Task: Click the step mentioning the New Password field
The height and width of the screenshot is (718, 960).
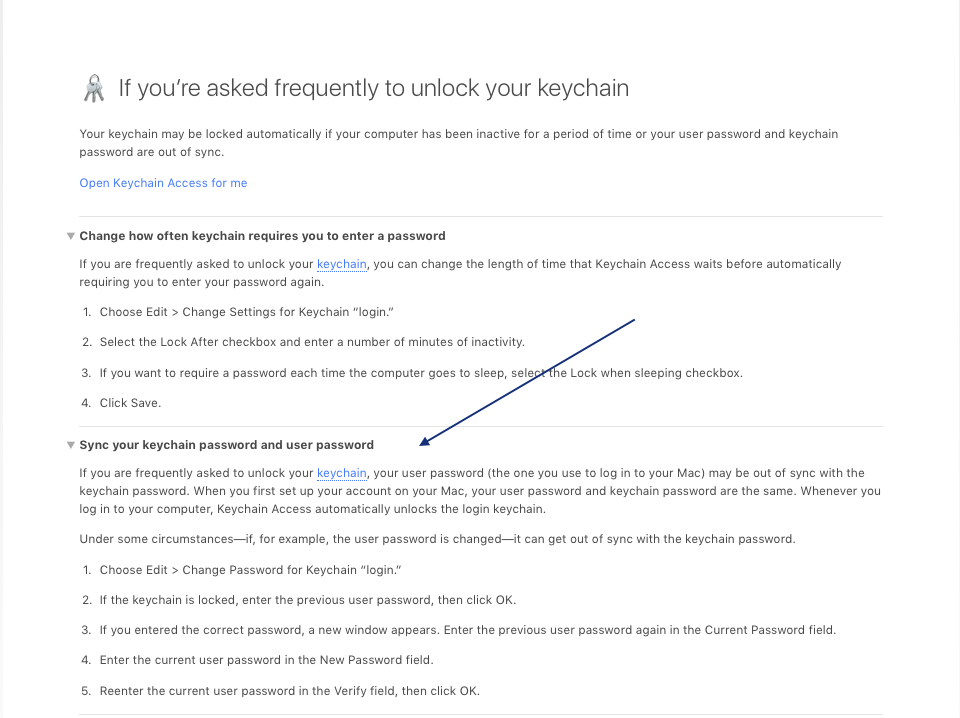Action: point(266,660)
